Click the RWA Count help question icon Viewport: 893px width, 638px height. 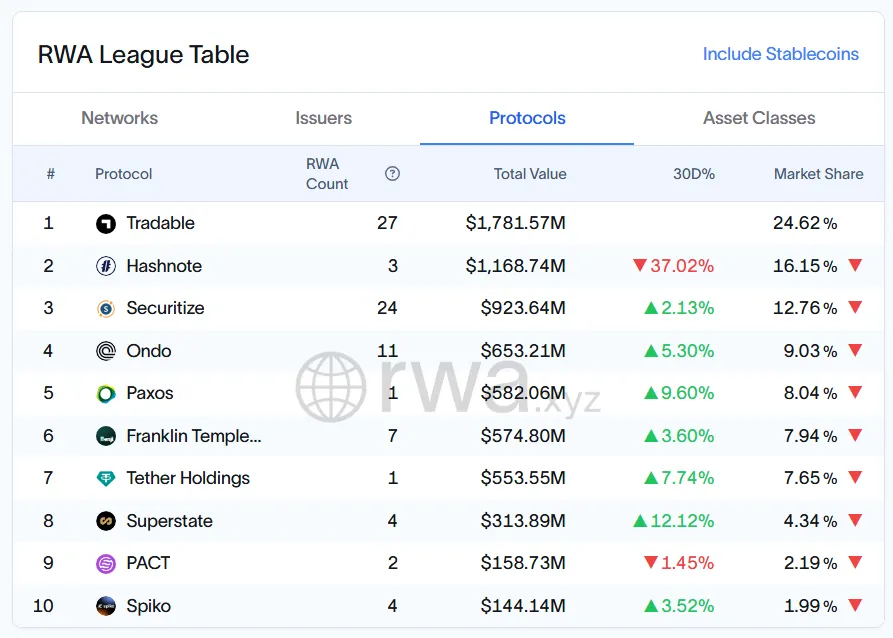392,174
